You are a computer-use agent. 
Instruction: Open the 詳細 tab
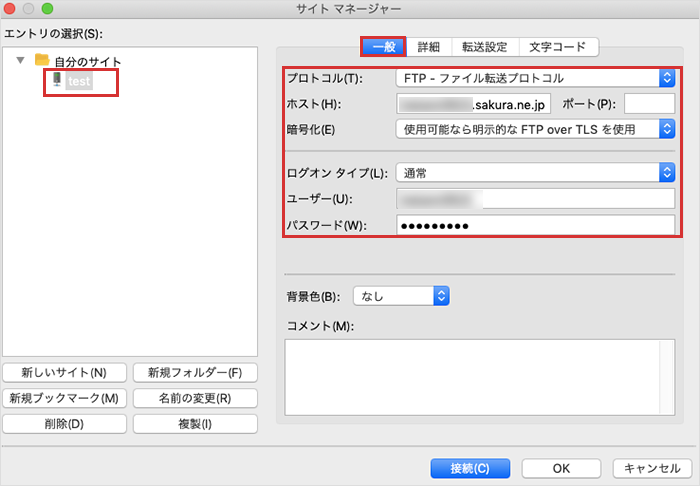pos(428,47)
